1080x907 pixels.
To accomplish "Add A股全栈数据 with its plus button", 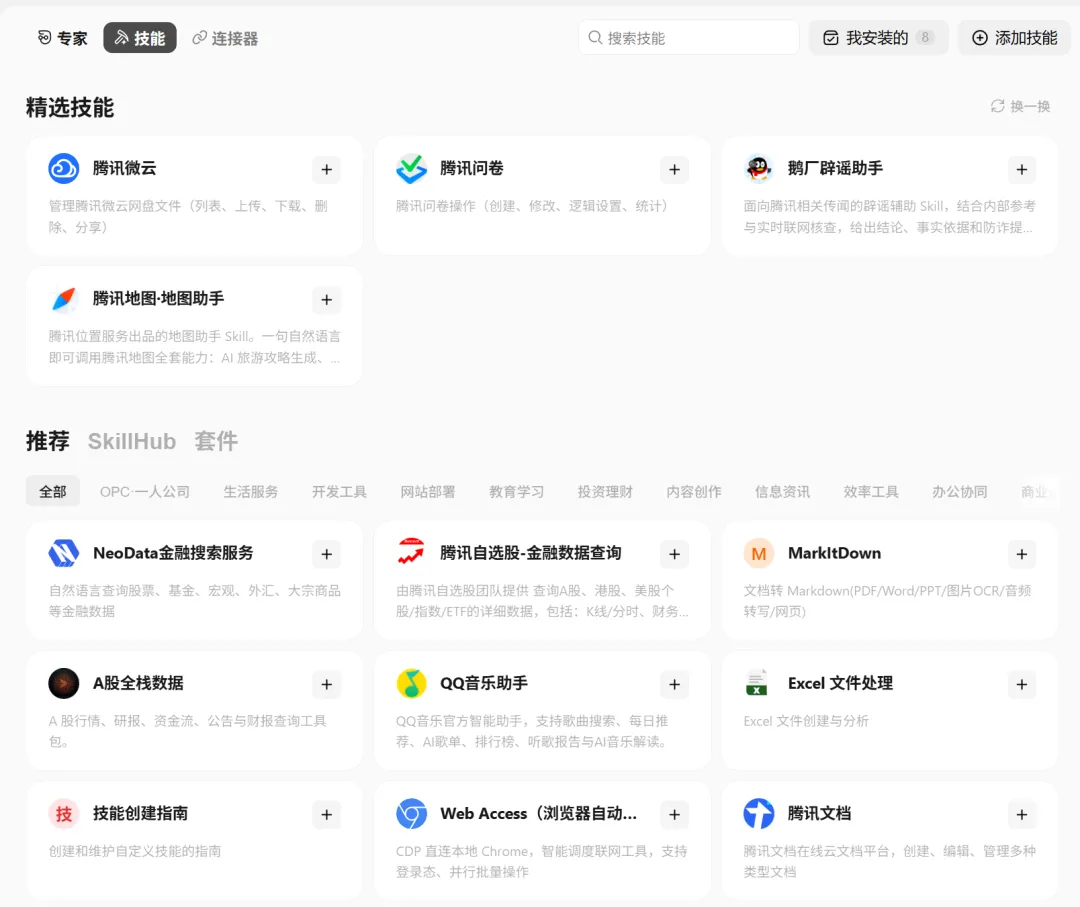I will (326, 684).
